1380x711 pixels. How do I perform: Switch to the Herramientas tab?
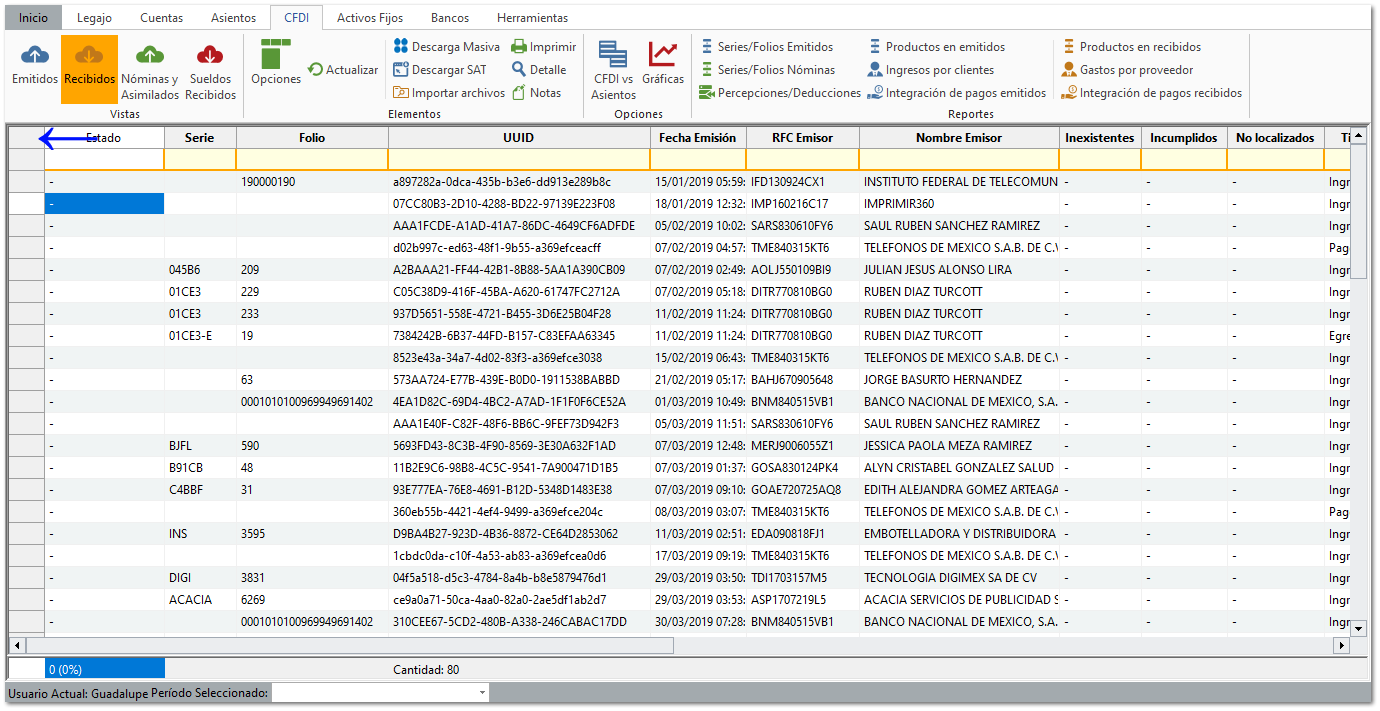point(530,17)
